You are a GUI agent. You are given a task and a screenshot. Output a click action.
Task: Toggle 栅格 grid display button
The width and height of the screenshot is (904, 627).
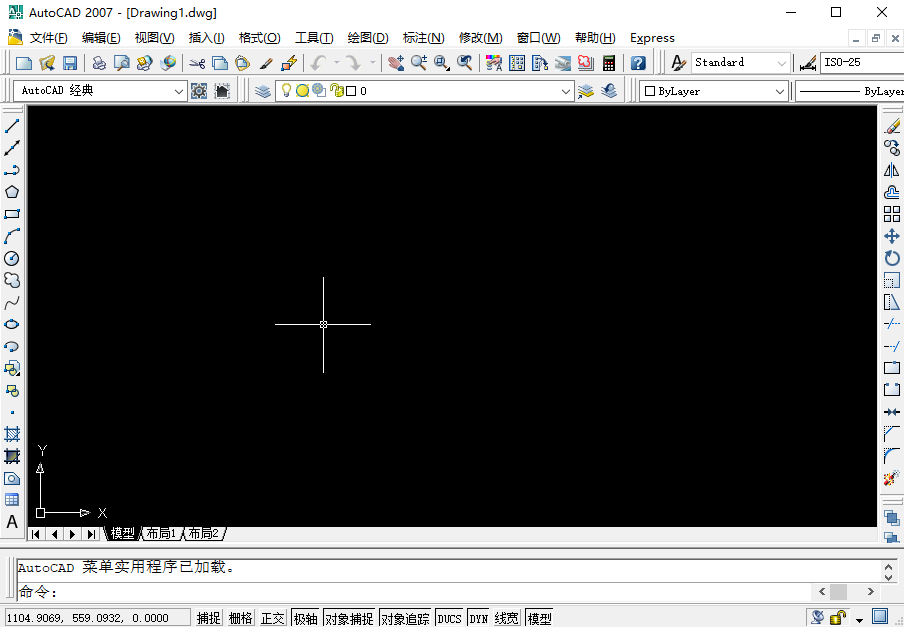[240, 618]
